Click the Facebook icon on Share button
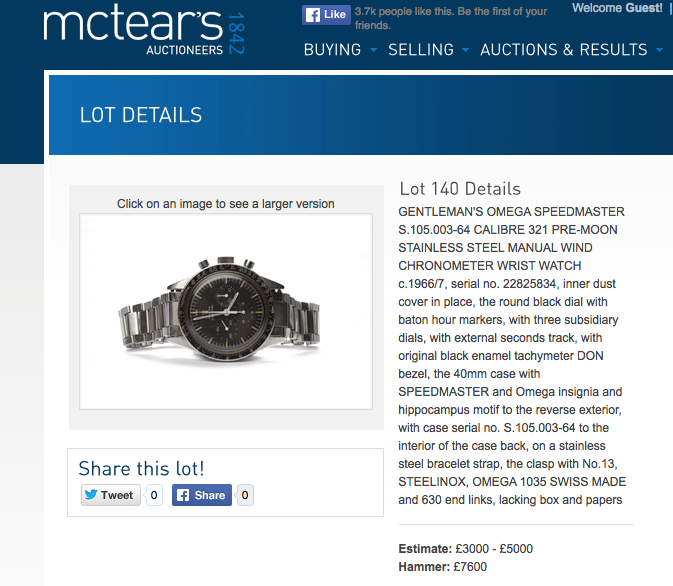Screen dimensions: 673x586 tap(183, 495)
